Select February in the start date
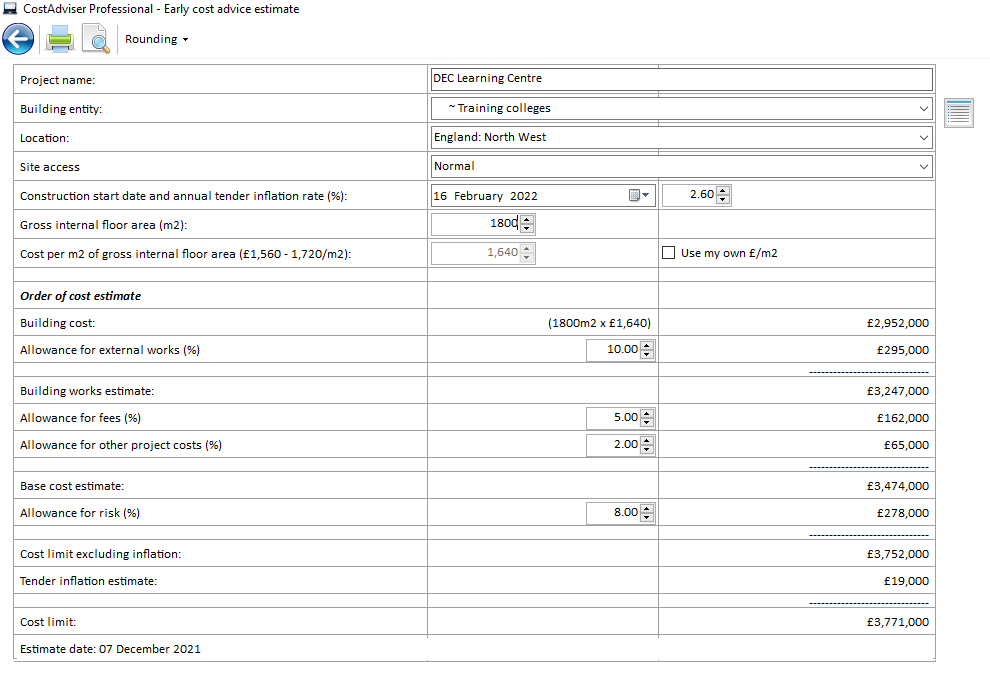This screenshot has height=694, width=990. (478, 196)
